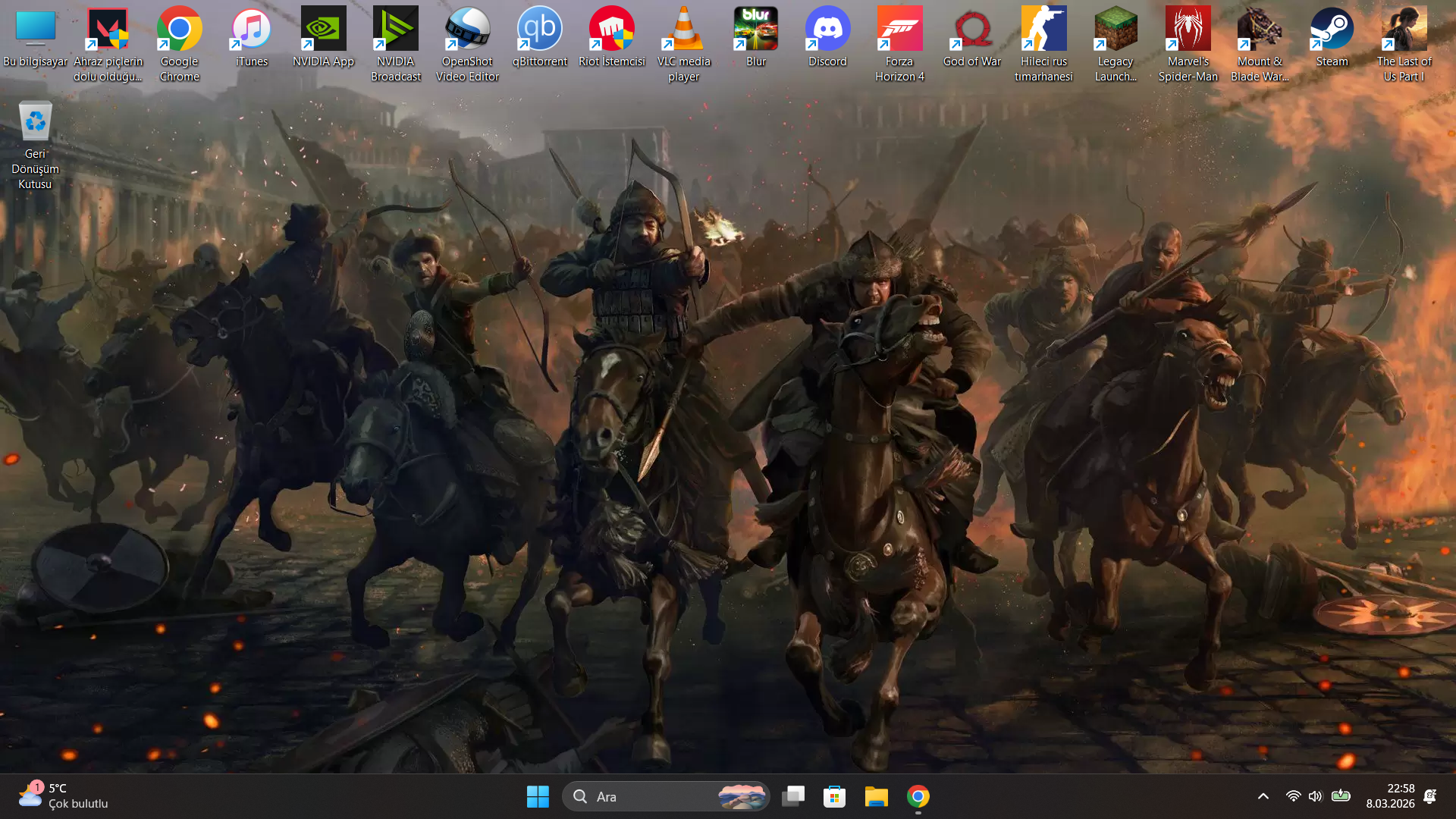The width and height of the screenshot is (1456, 819).
Task: Click Marvel's Spider-Man shortcut
Action: (x=1188, y=44)
